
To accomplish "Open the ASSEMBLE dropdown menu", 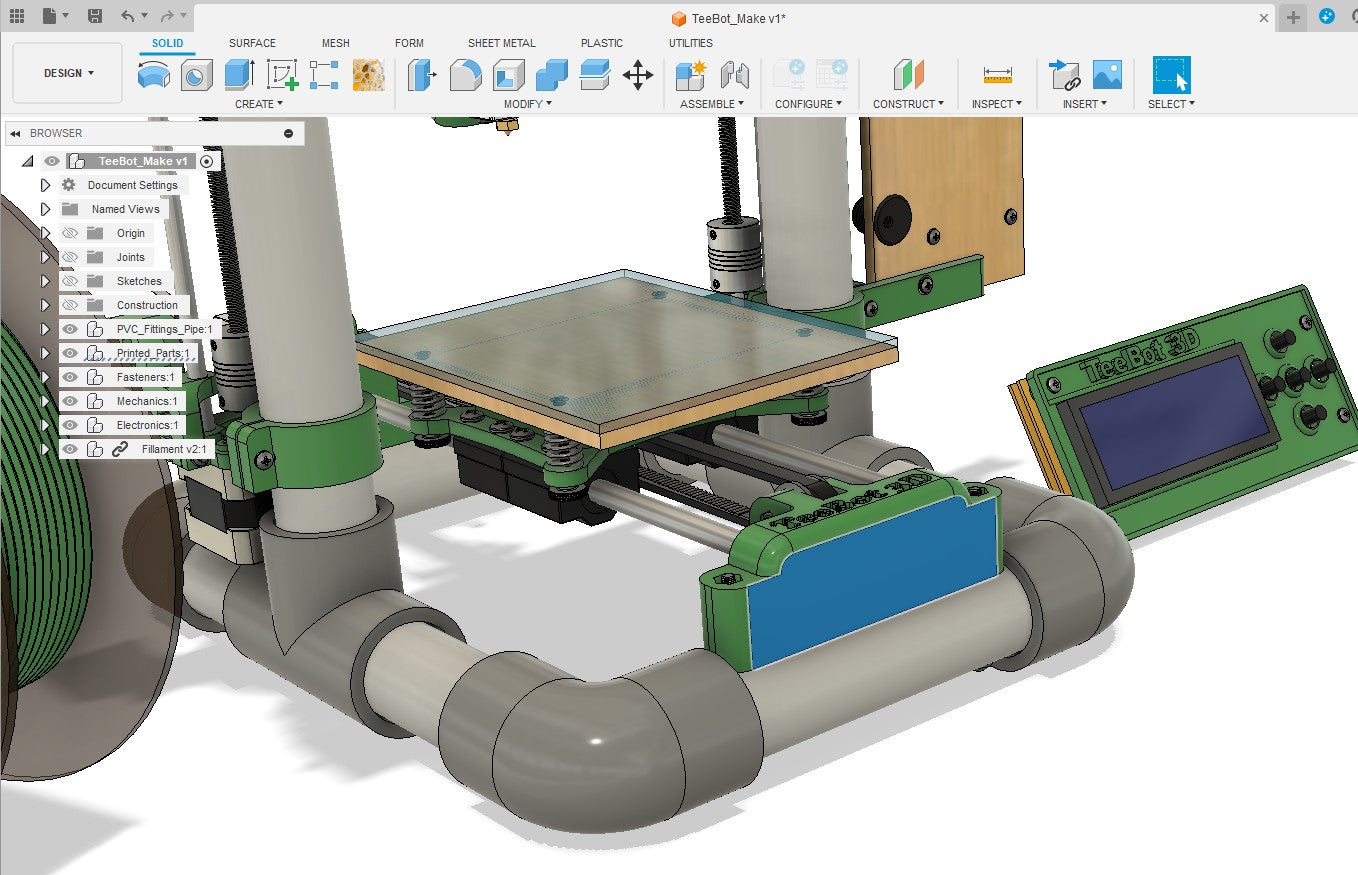I will (x=712, y=104).
